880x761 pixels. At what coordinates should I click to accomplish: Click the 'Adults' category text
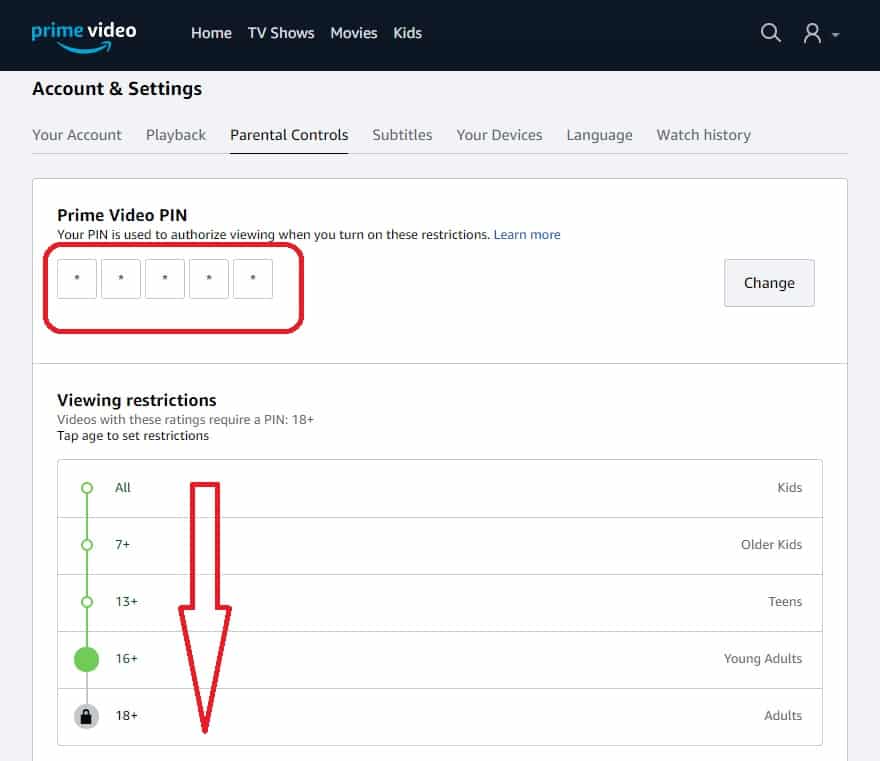[x=783, y=716]
